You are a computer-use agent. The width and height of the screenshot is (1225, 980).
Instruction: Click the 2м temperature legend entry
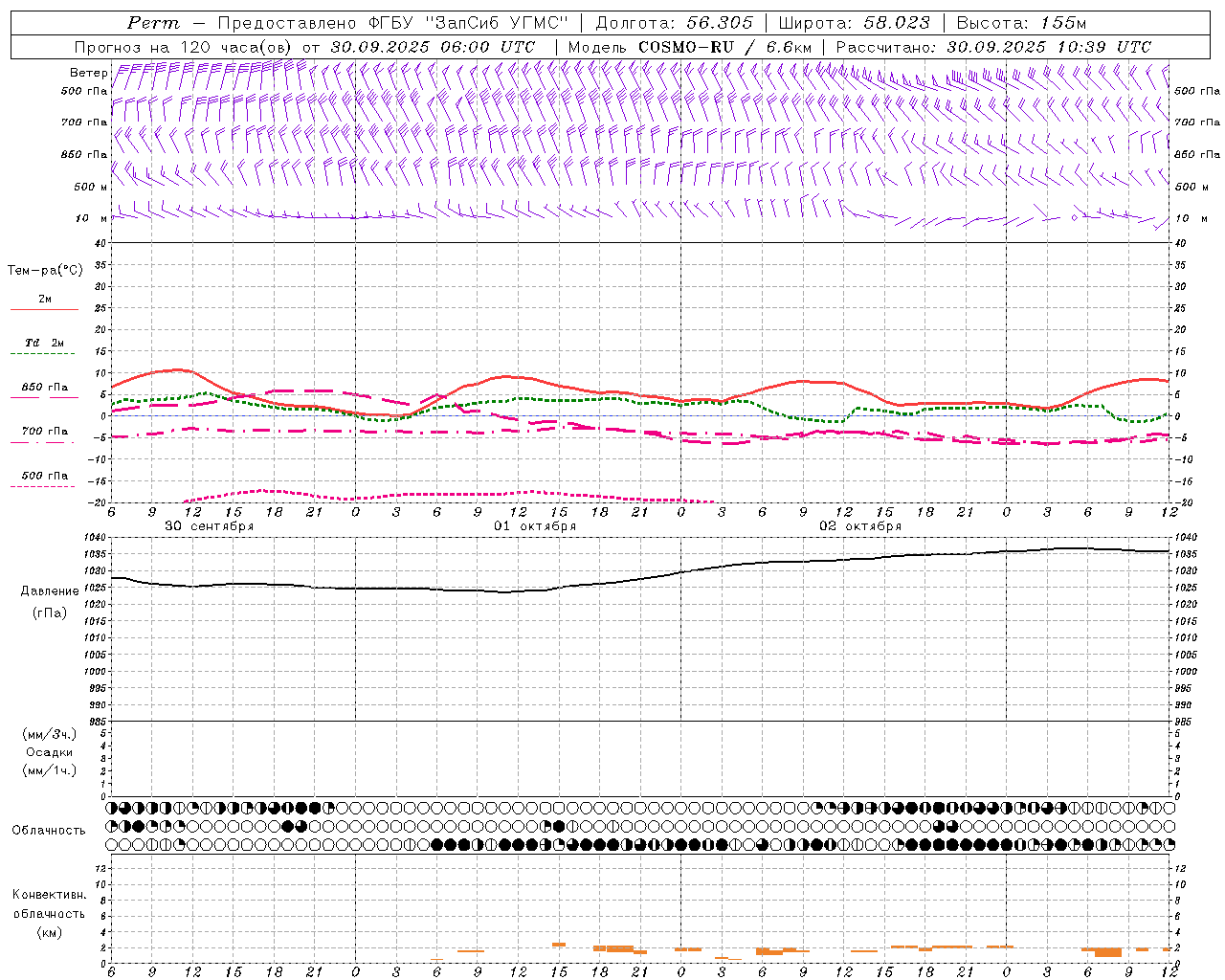[x=45, y=299]
